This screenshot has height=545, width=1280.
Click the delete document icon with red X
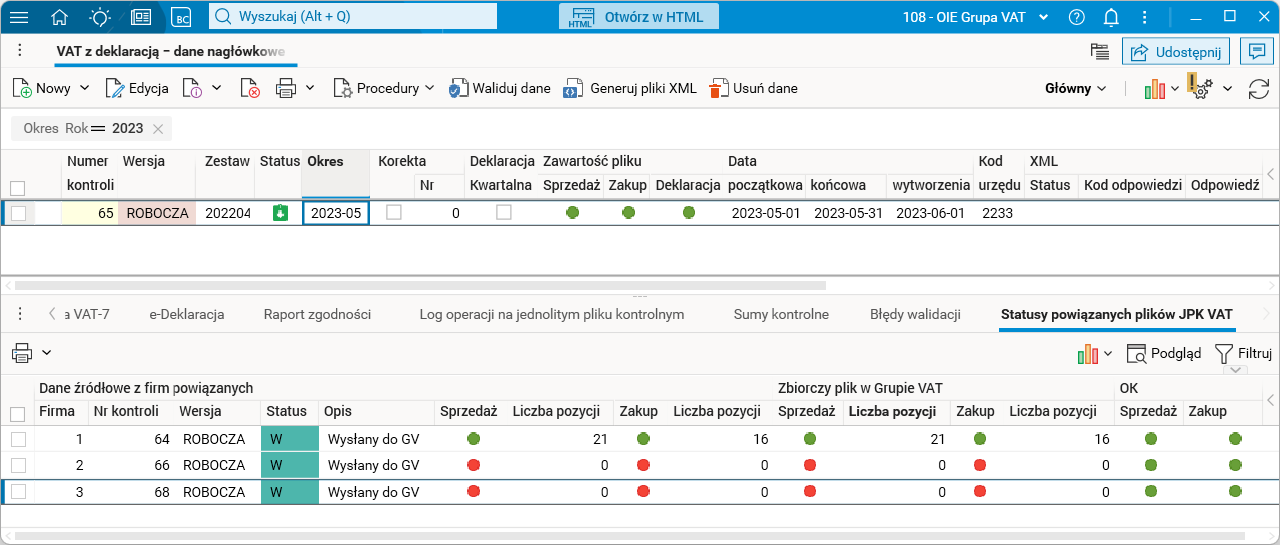[x=250, y=88]
